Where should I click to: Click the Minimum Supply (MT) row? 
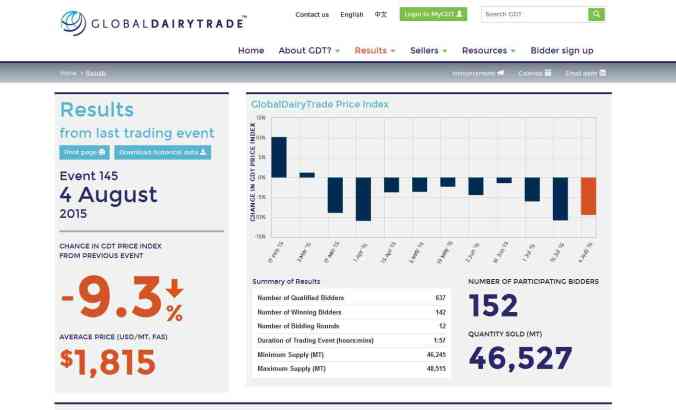[x=351, y=355]
